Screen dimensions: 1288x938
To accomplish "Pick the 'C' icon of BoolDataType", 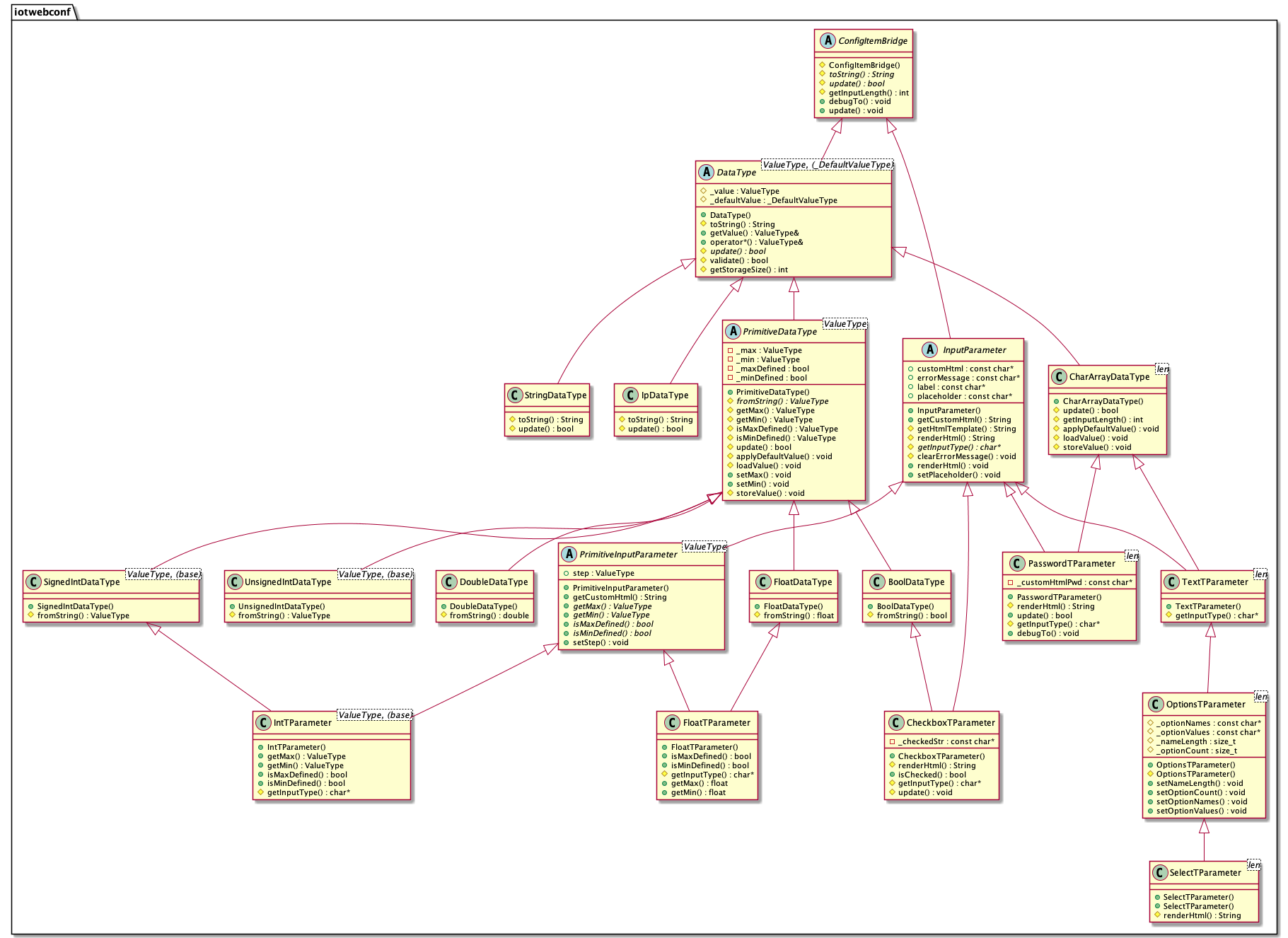I will (x=878, y=582).
